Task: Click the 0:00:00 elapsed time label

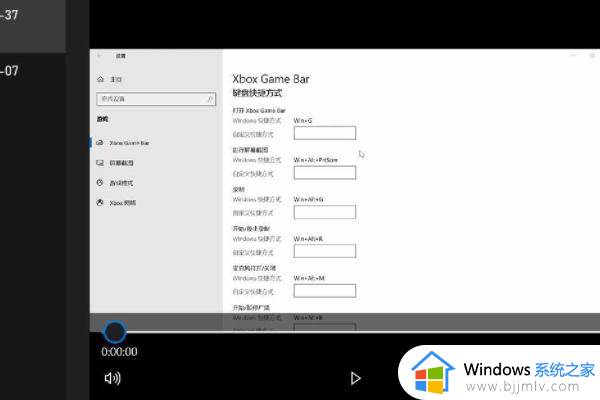Action: pyautogui.click(x=119, y=352)
